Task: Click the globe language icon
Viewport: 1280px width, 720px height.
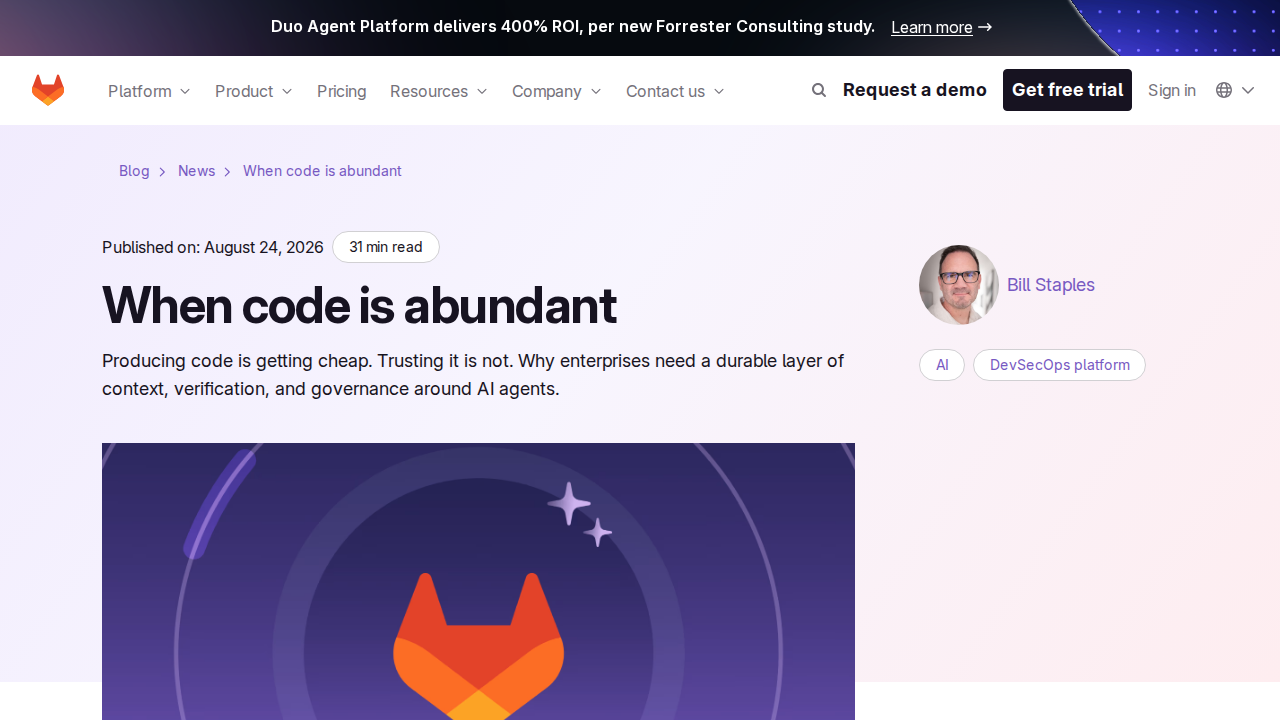Action: coord(1224,90)
